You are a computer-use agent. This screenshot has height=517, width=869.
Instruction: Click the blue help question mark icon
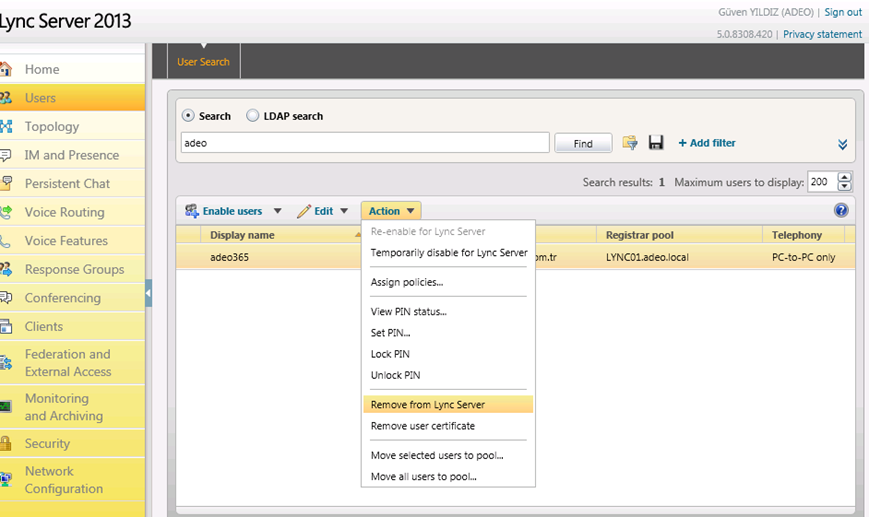[841, 211]
